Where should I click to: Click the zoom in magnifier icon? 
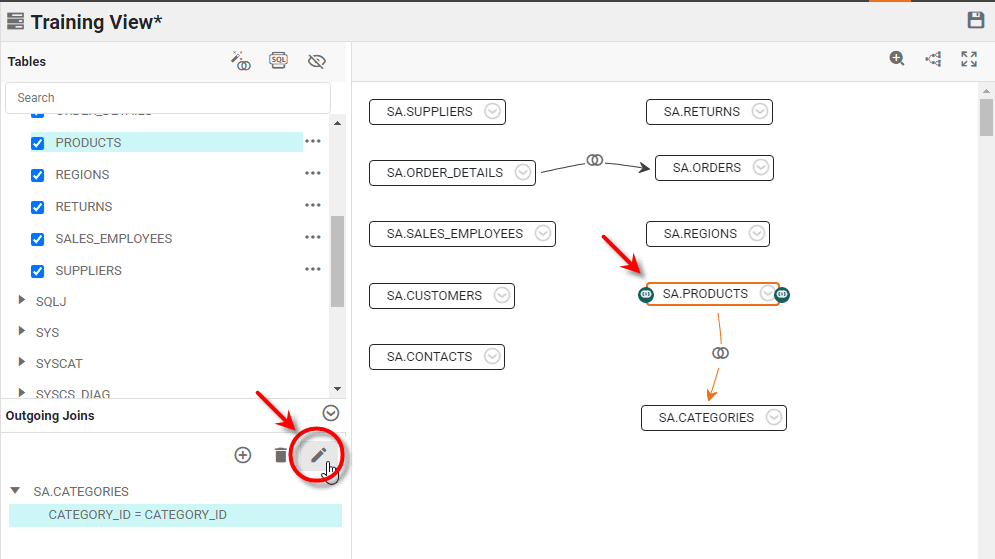coord(897,59)
